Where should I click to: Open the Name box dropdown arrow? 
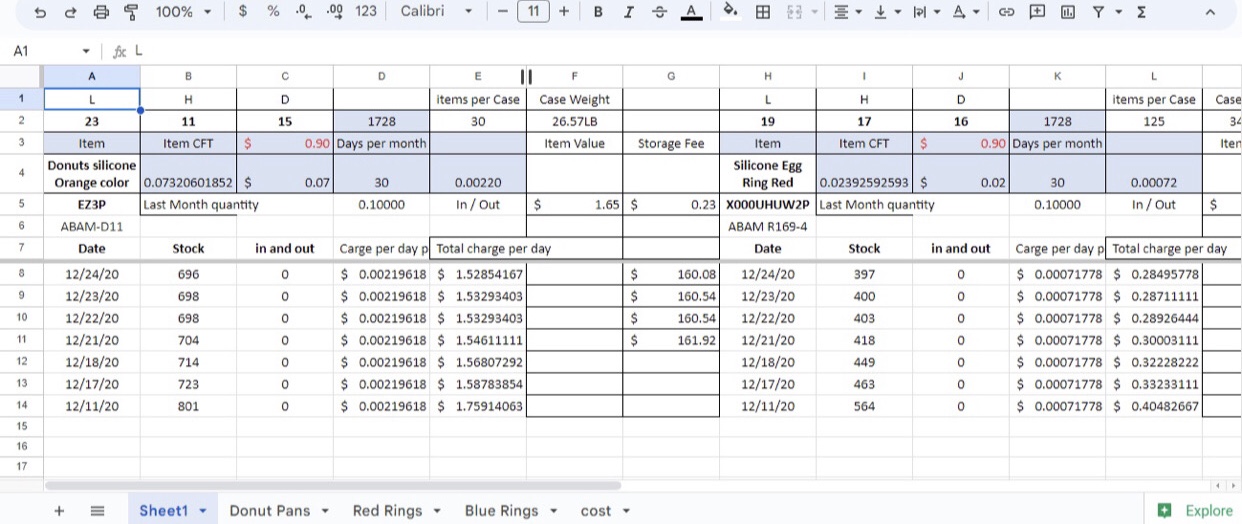click(x=86, y=50)
